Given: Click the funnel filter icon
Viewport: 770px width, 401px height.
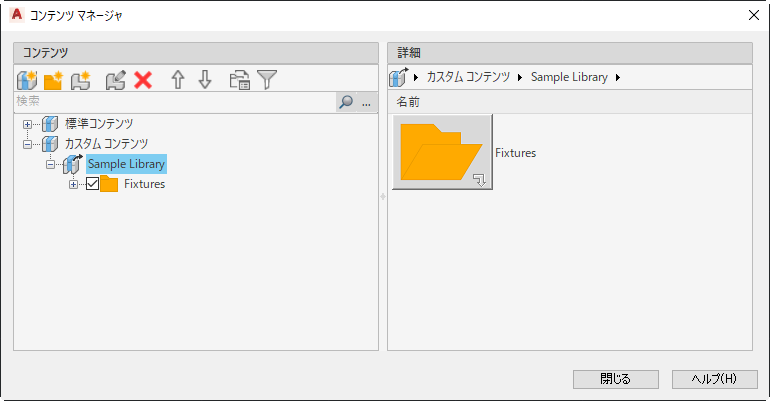Looking at the screenshot, I should 267,80.
